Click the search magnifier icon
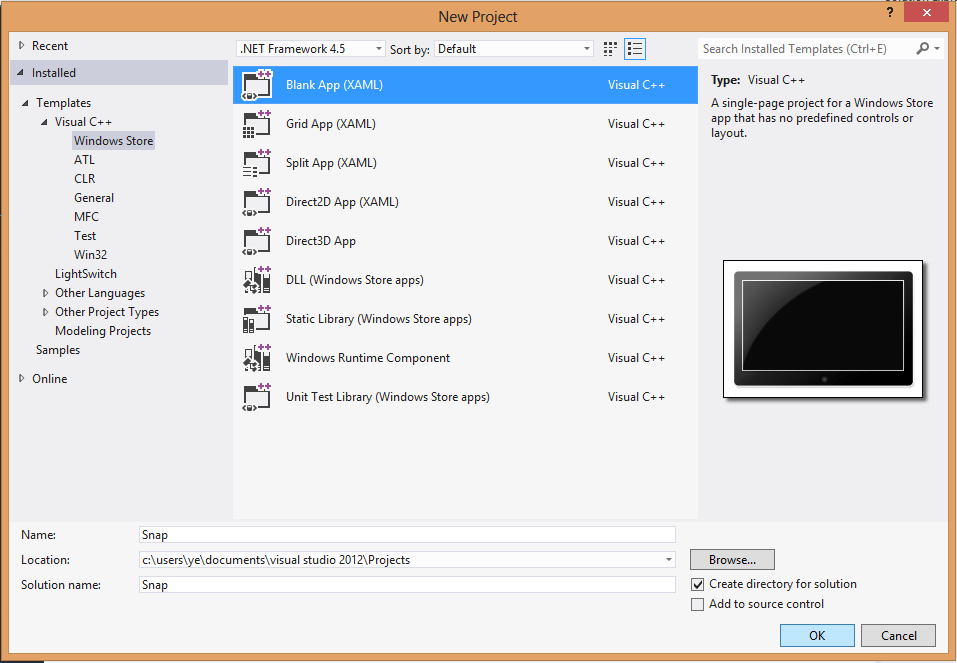The image size is (957, 663). 923,48
